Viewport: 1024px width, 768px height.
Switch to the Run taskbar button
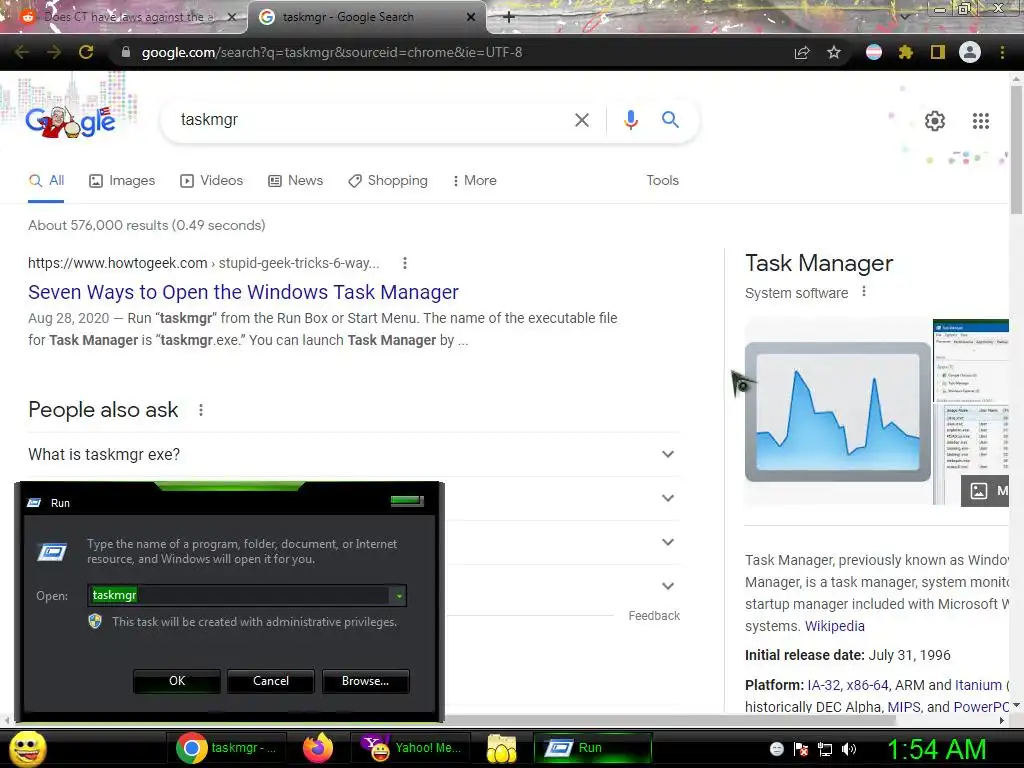[x=592, y=748]
